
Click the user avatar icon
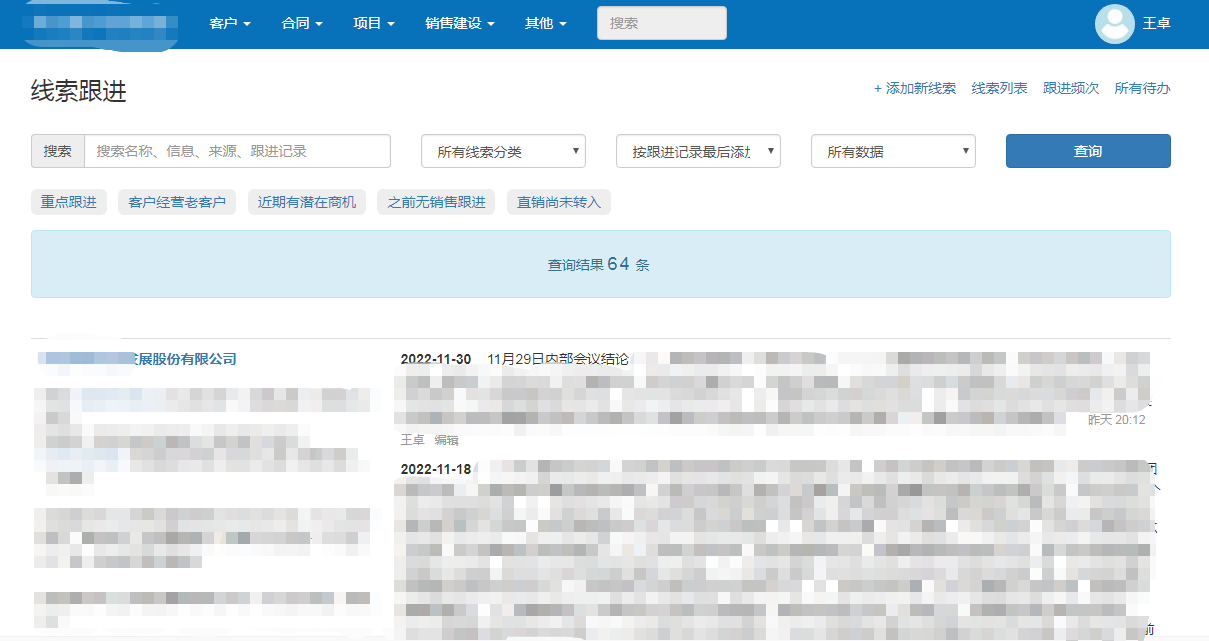click(1114, 24)
